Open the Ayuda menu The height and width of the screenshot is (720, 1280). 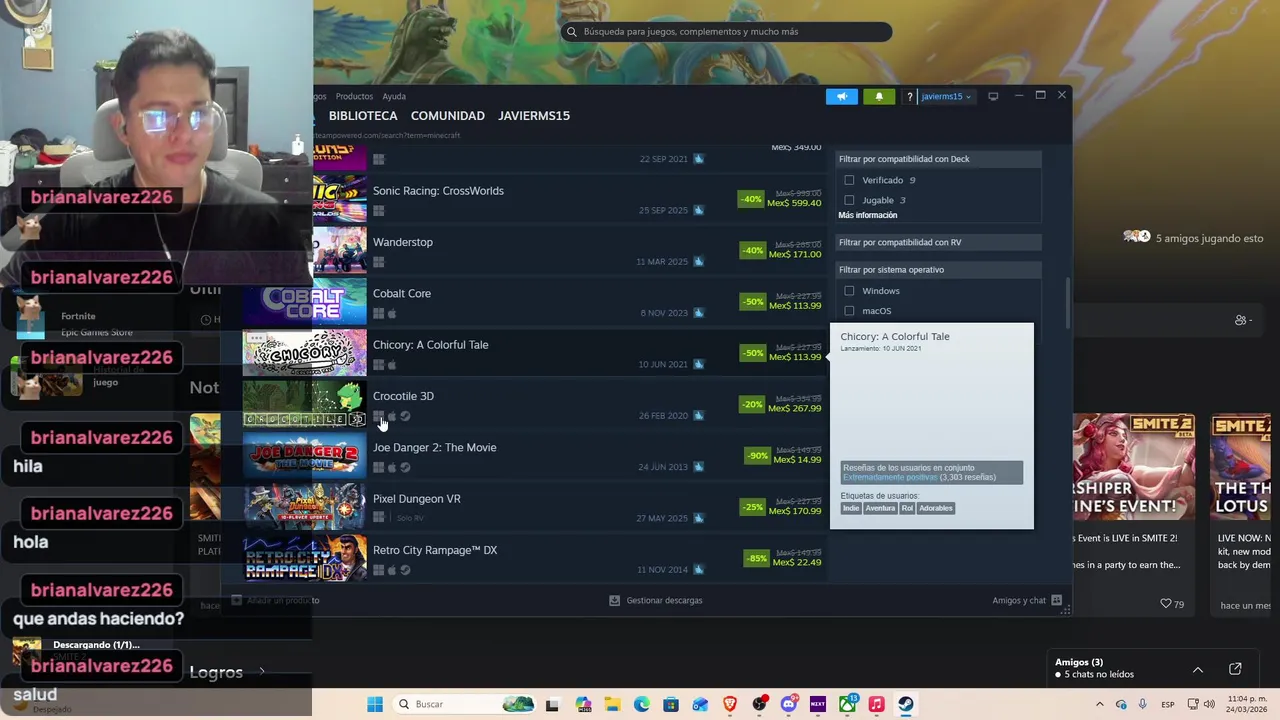pos(394,96)
